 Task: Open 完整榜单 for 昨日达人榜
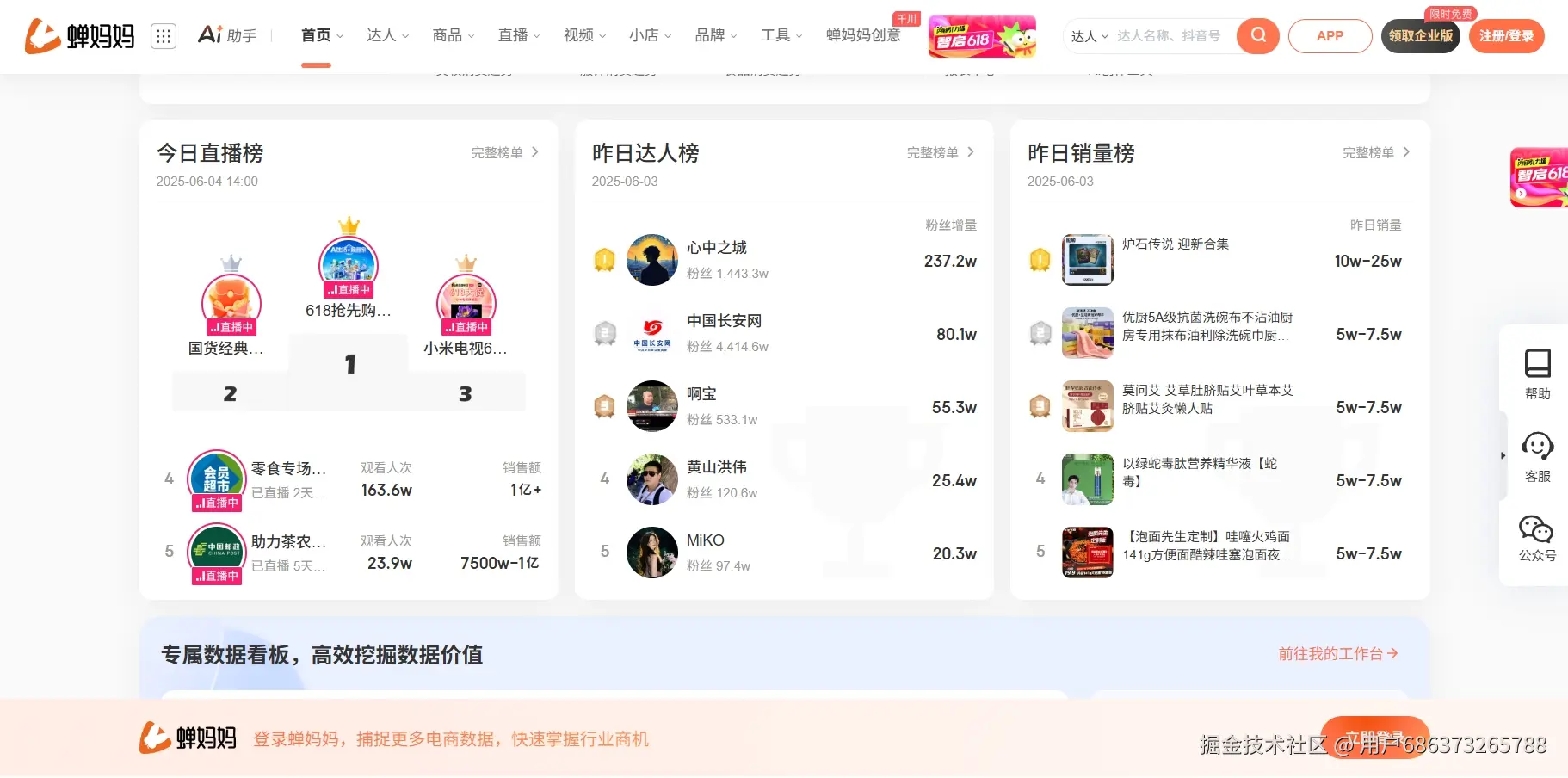coord(941,152)
